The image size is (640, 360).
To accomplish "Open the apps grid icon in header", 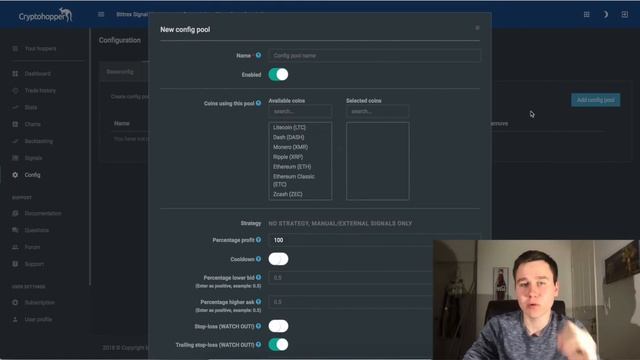I will [587, 14].
